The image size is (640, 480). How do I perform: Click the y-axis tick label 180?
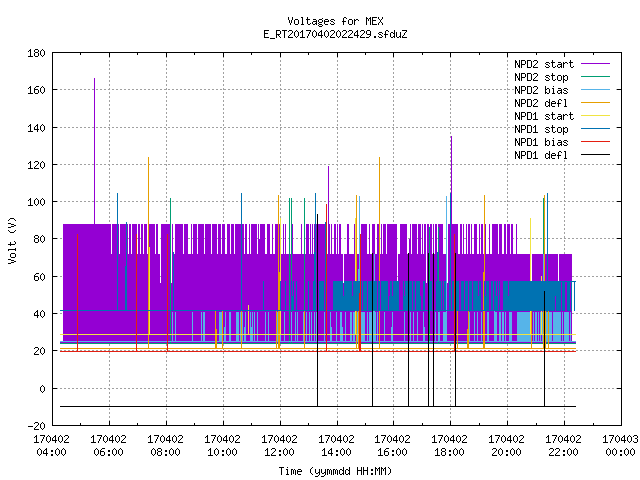[x=36, y=53]
